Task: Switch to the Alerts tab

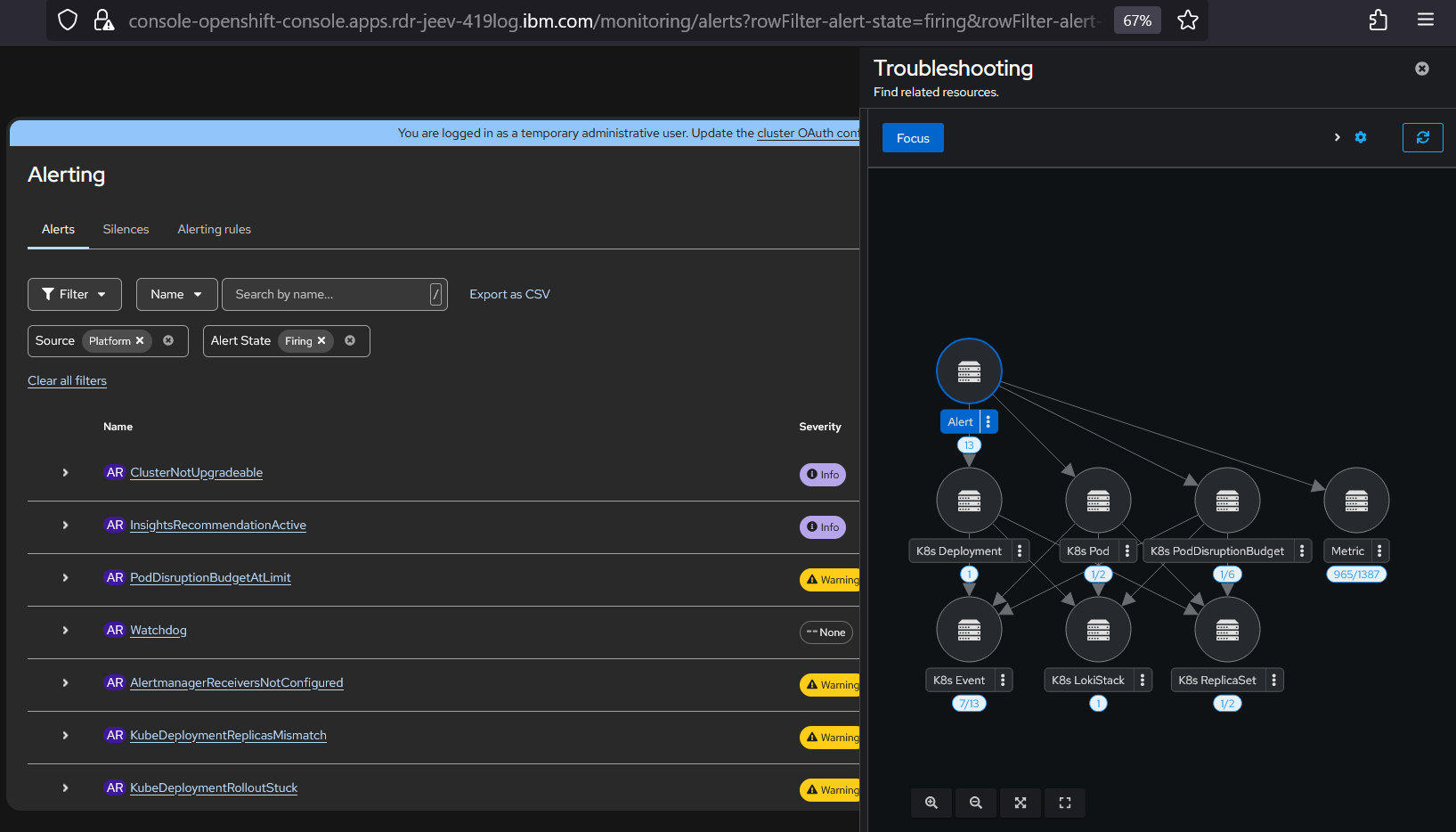Action: pos(58,229)
